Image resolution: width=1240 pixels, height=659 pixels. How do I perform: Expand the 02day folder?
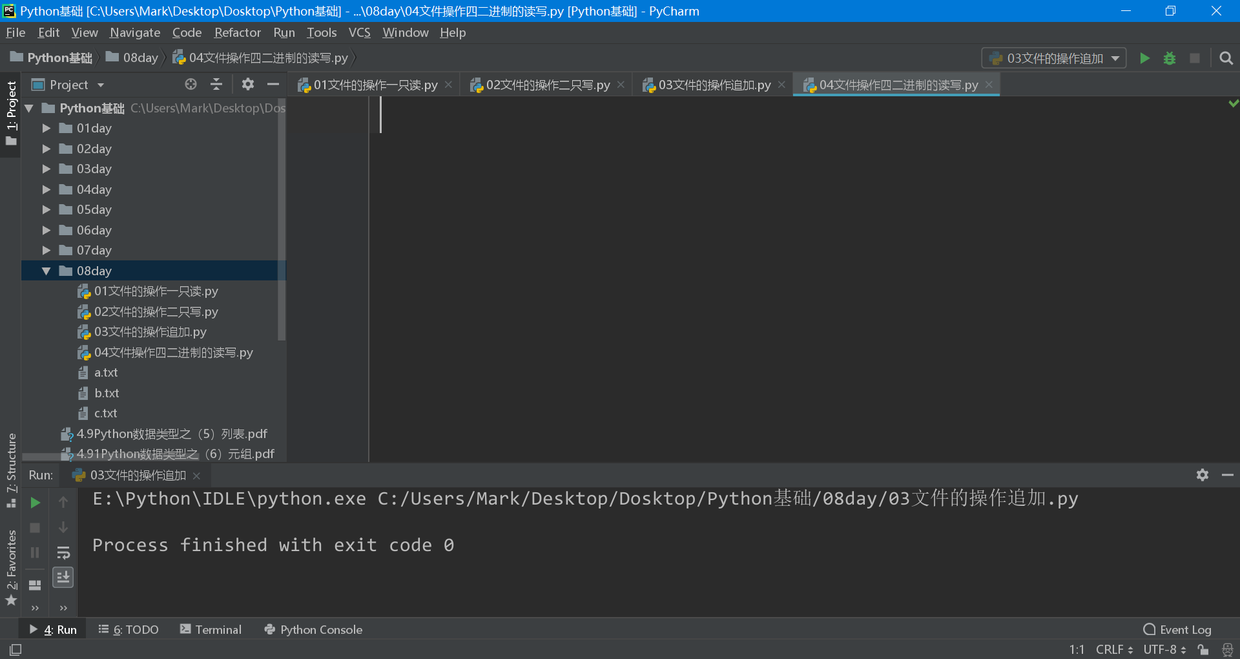click(x=46, y=149)
